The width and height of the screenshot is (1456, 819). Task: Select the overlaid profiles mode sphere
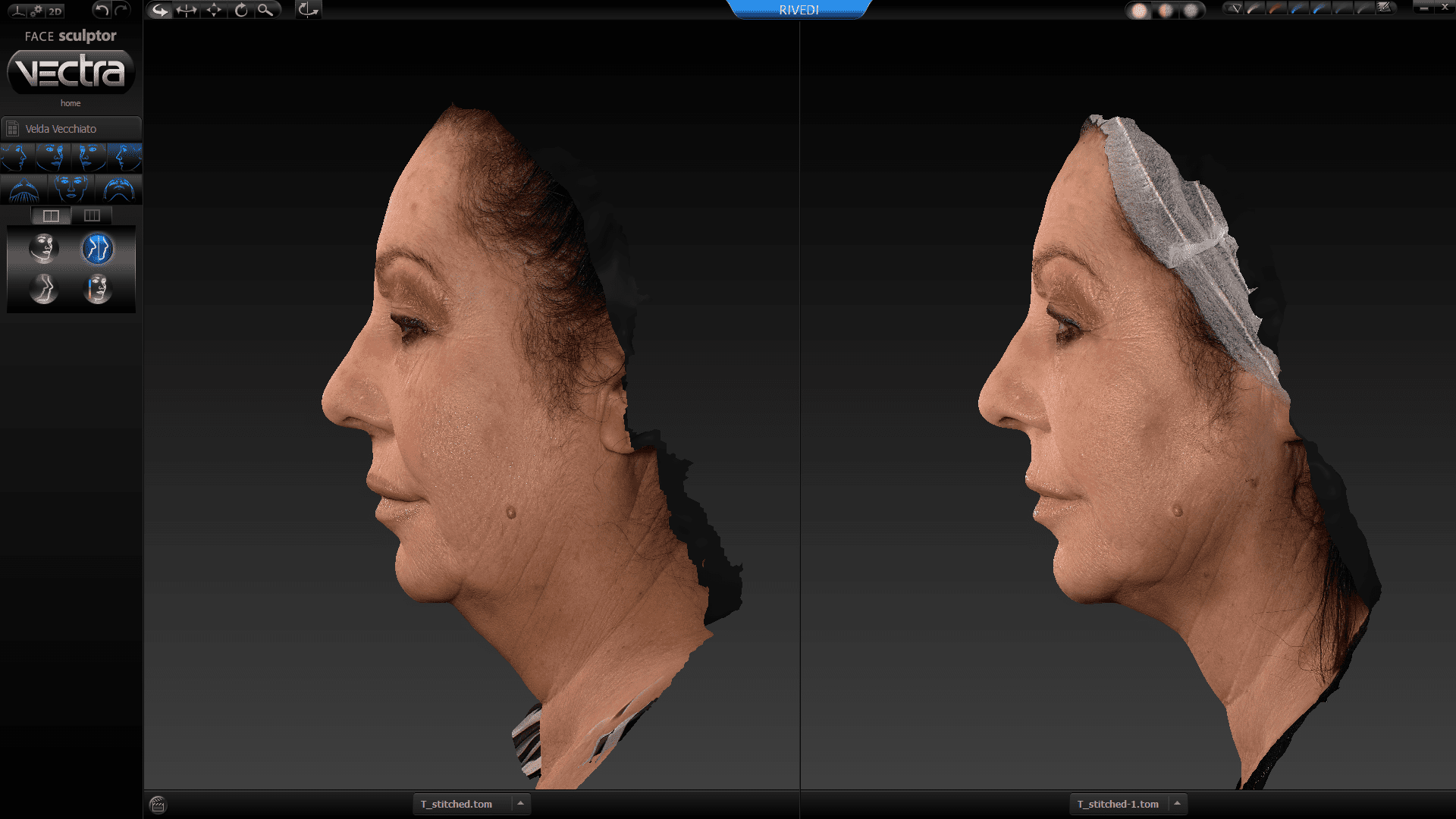(44, 289)
